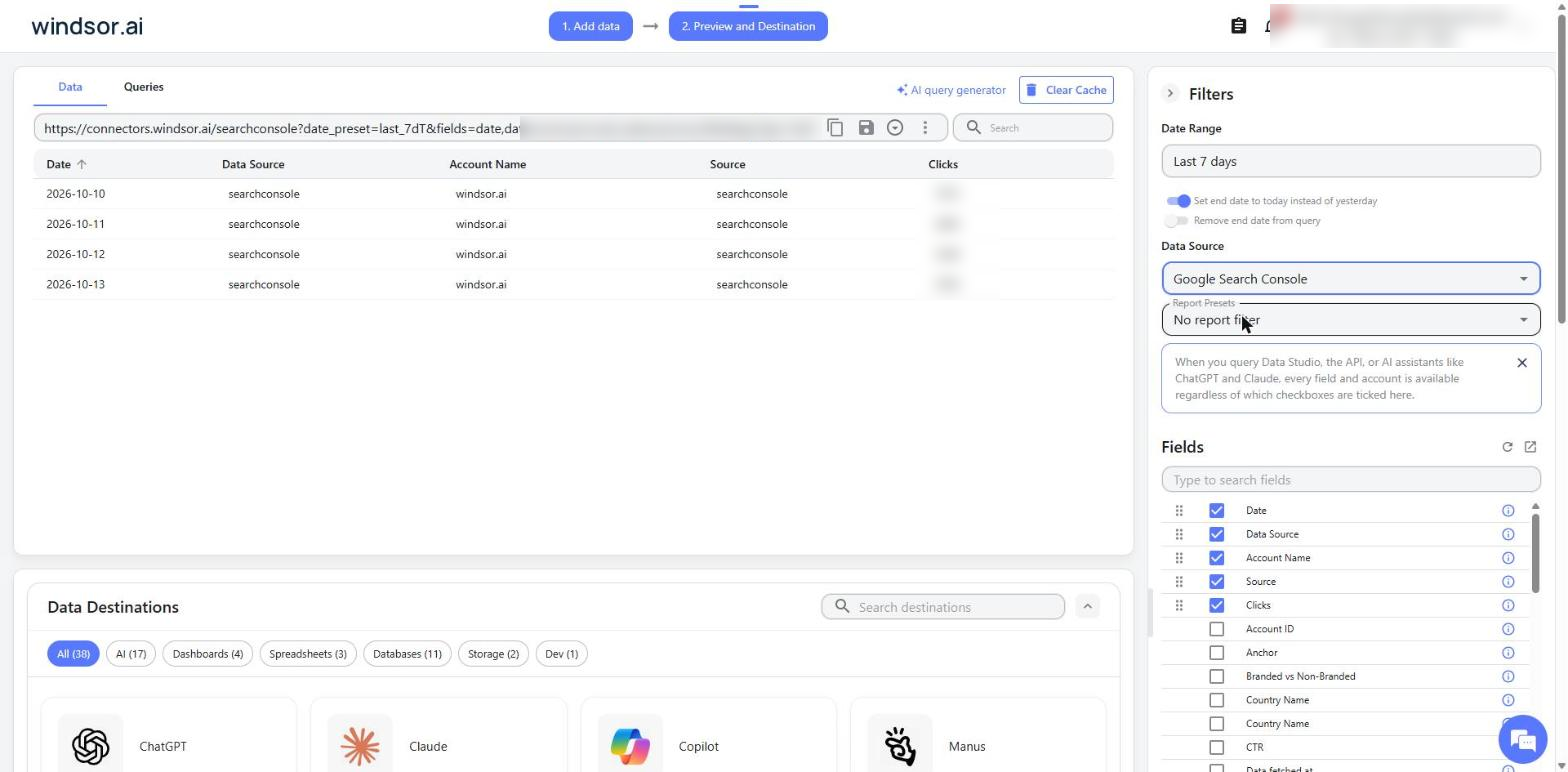The height and width of the screenshot is (772, 1568).
Task: Click the clipboard icon in top header
Action: [x=1238, y=26]
